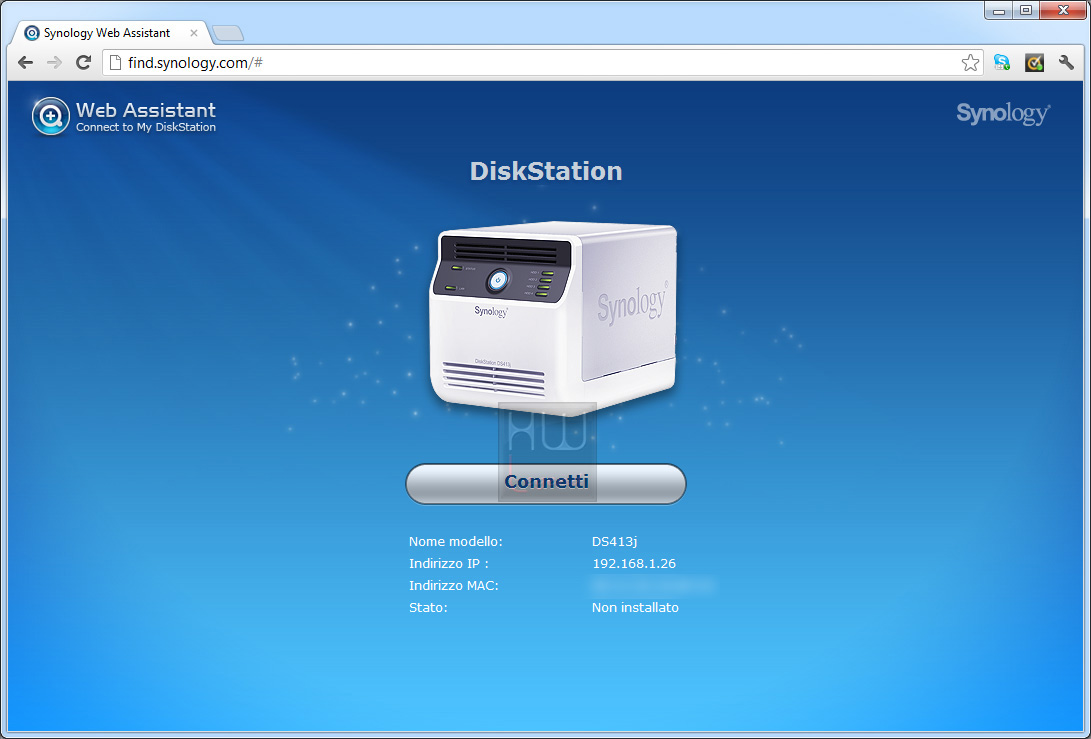This screenshot has width=1091, height=739.
Task: Click the browser back arrow
Action: click(26, 63)
